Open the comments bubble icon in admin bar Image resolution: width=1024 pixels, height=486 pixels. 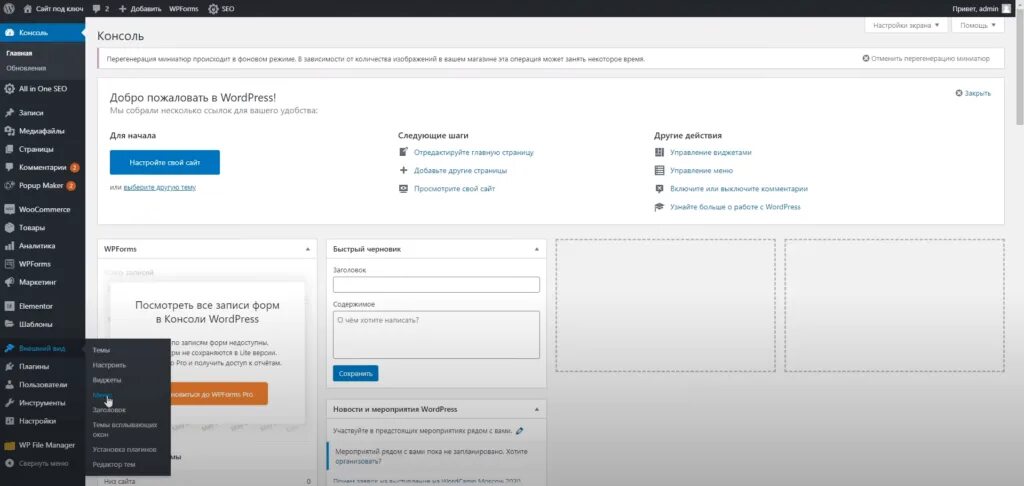pyautogui.click(x=97, y=10)
